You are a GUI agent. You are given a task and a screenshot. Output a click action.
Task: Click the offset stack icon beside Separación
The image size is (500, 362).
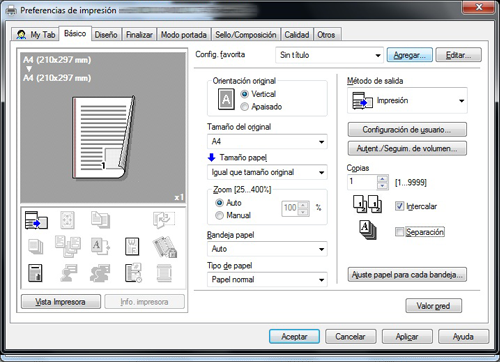coord(368,230)
